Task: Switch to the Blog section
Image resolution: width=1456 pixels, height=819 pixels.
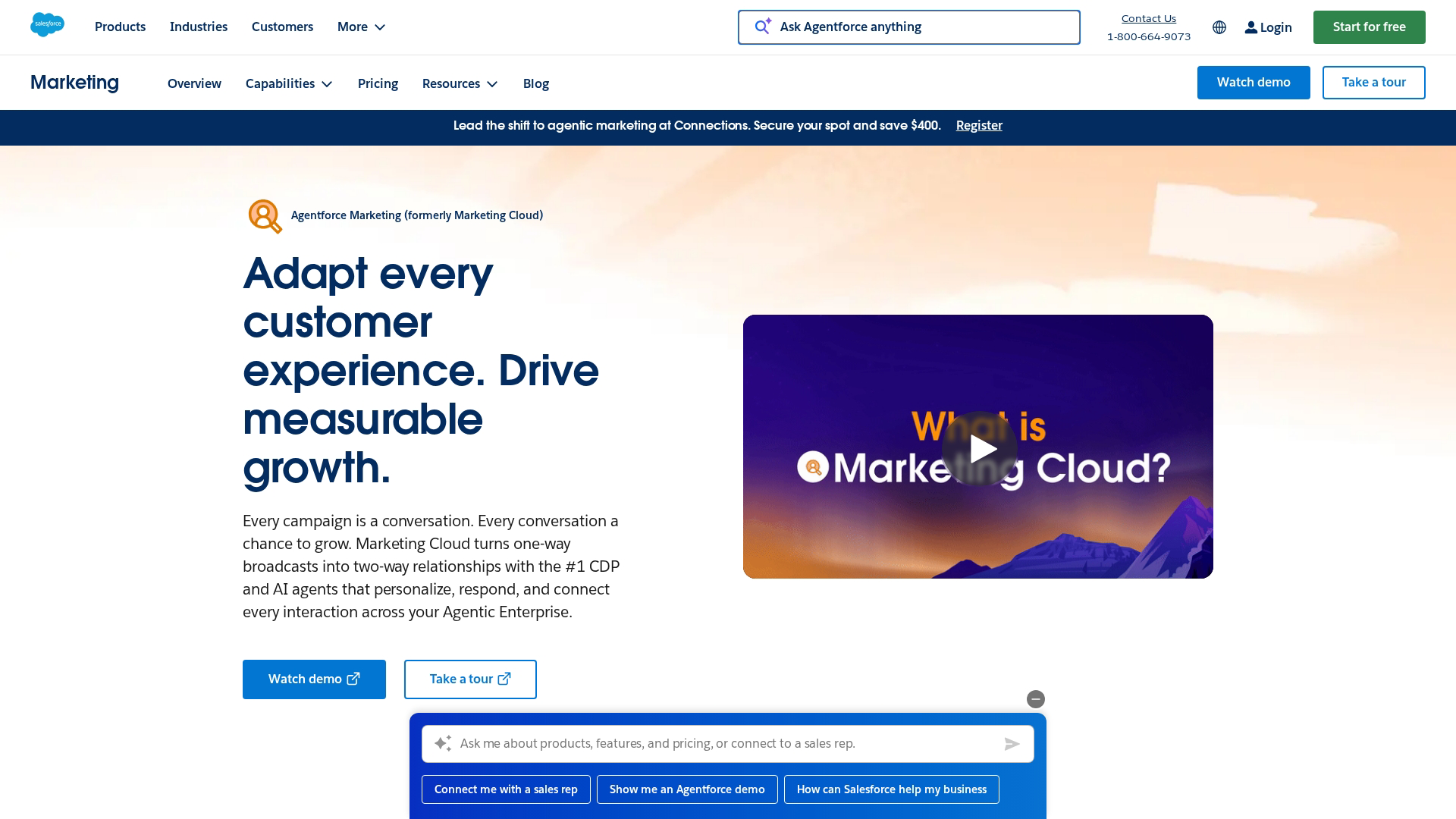Action: point(536,83)
